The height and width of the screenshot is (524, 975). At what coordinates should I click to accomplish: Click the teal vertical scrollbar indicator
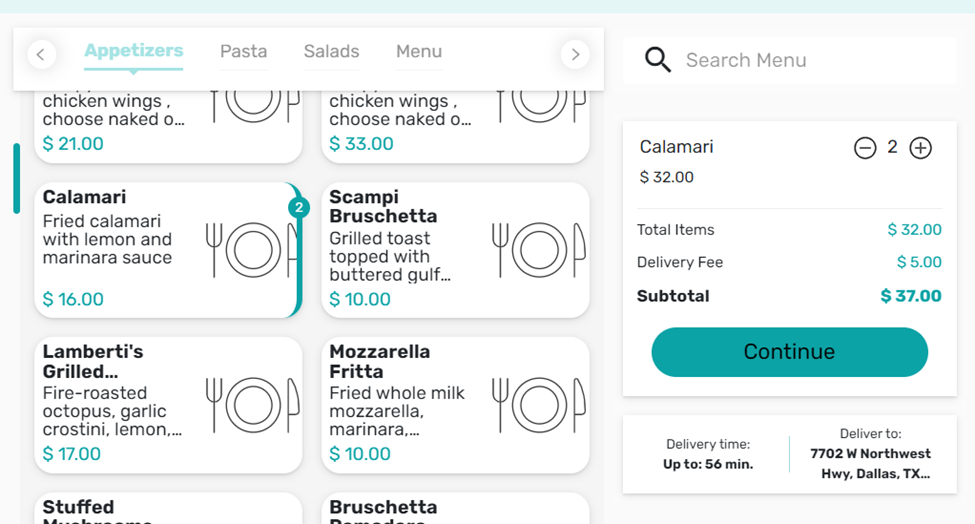pyautogui.click(x=16, y=178)
